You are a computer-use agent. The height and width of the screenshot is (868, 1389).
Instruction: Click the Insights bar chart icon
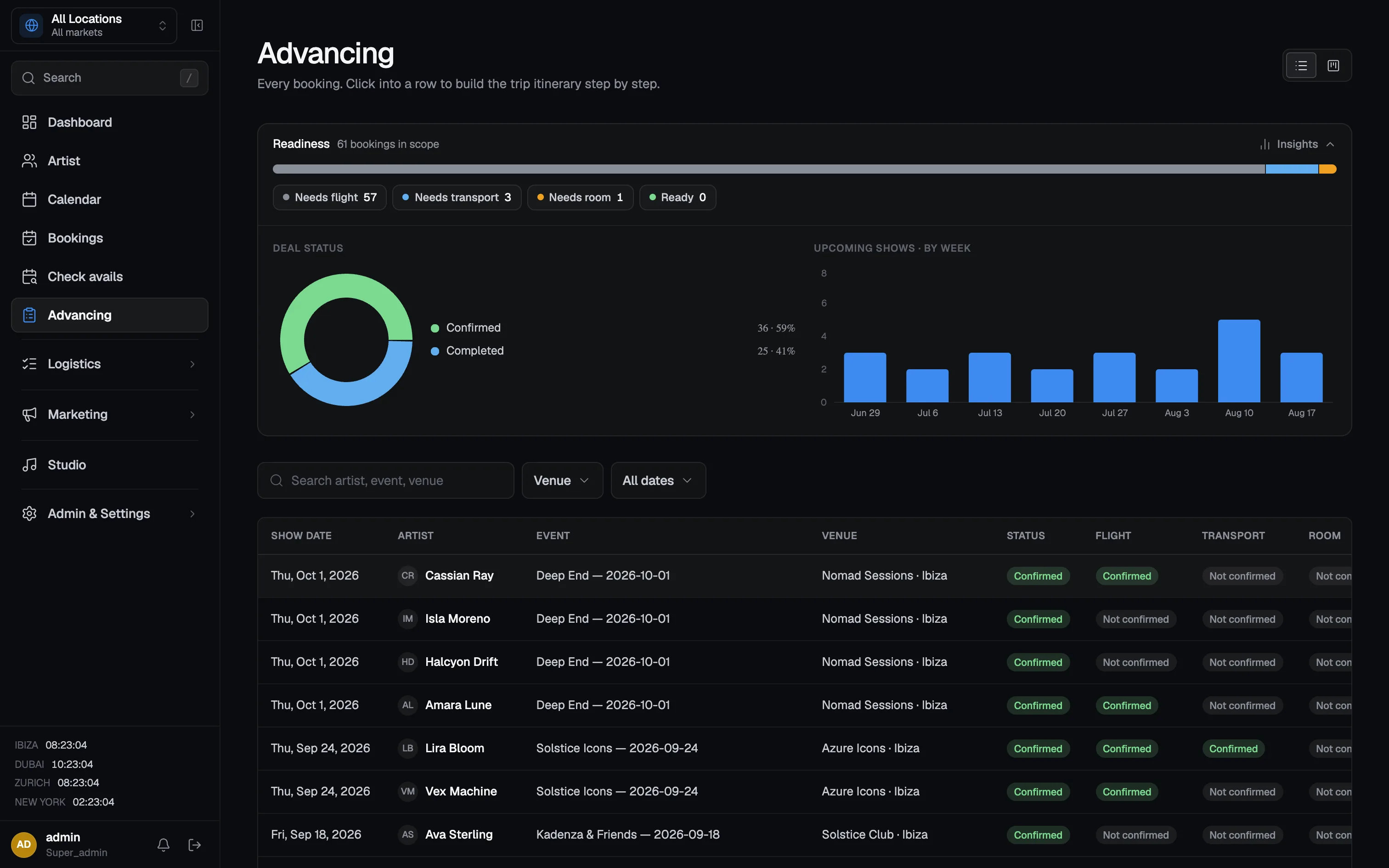(x=1265, y=144)
